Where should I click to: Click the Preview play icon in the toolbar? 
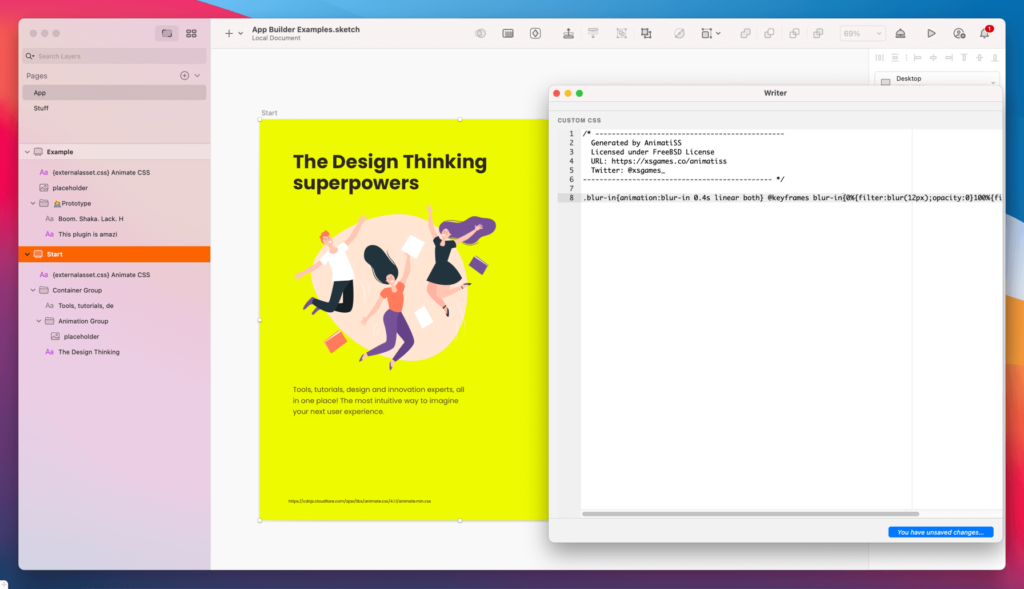point(931,32)
